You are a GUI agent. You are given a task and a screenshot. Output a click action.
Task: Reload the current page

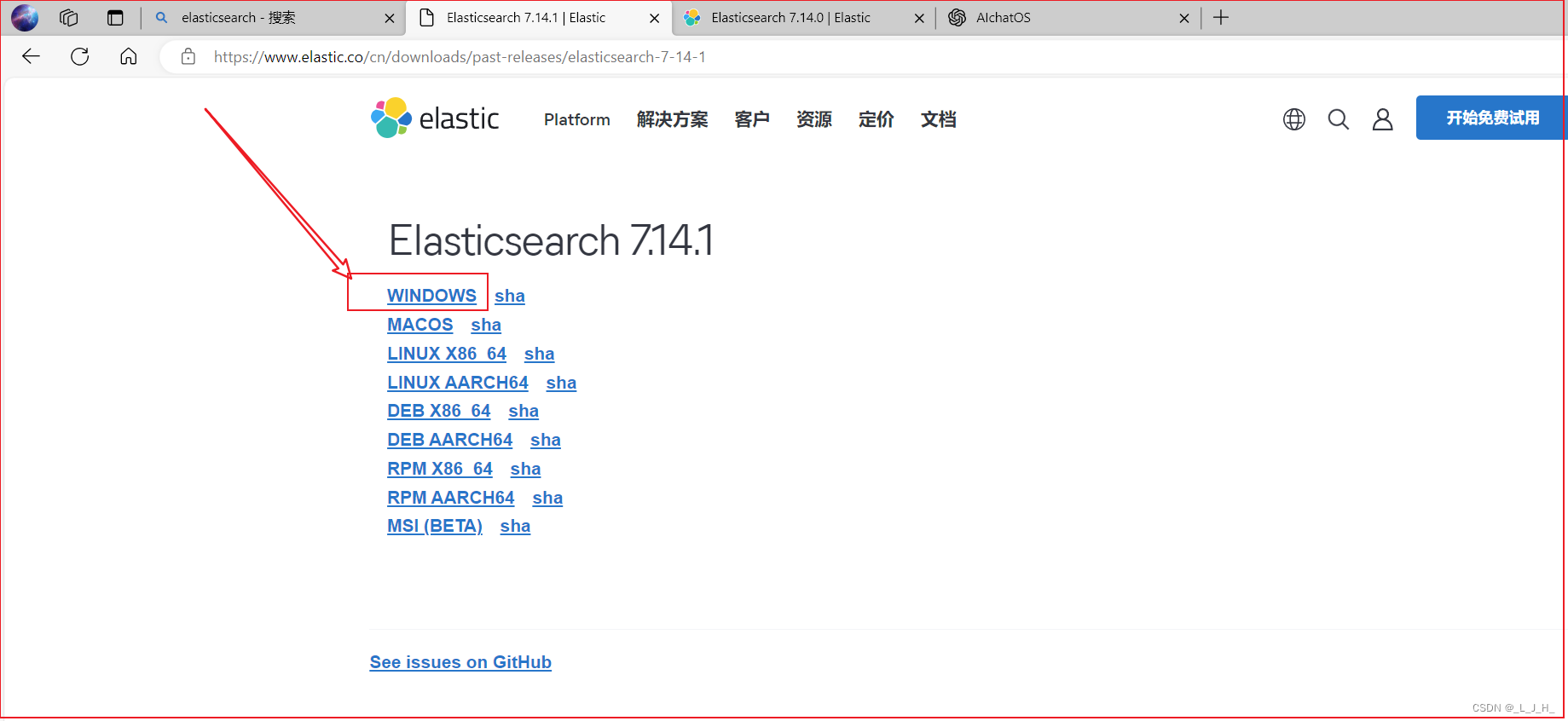(80, 56)
